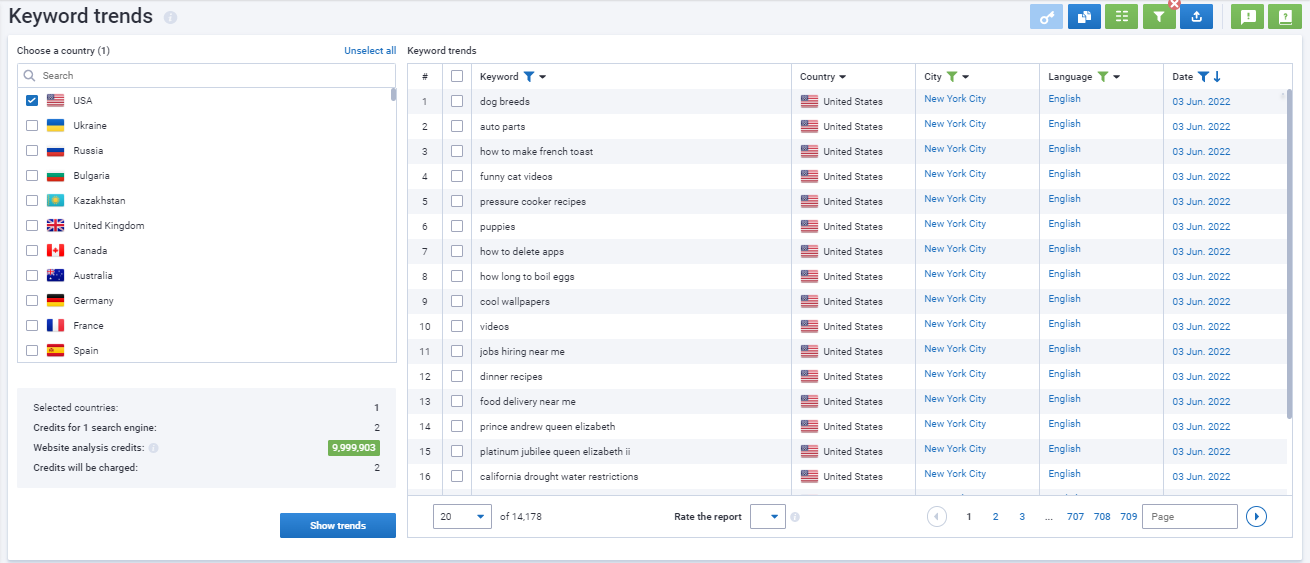Go to page 3 in pagination

click(x=1022, y=517)
